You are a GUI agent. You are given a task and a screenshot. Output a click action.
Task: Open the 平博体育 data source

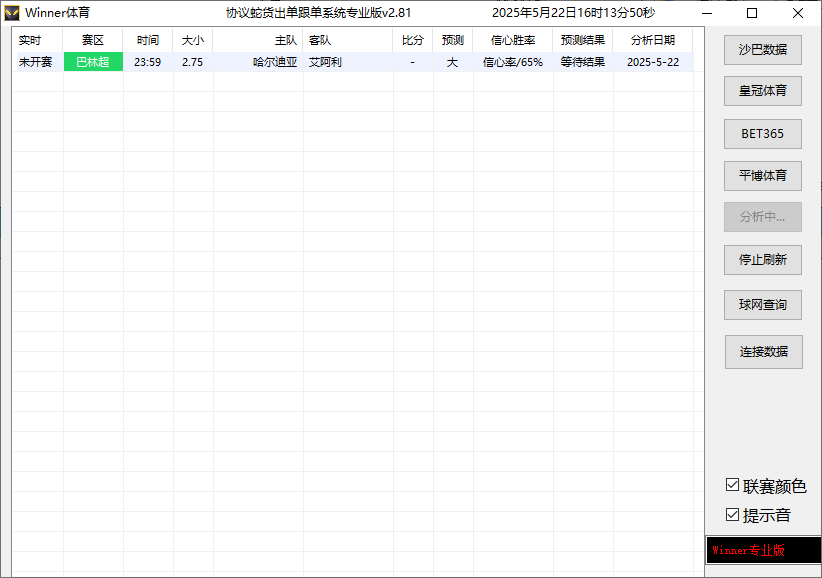(762, 175)
